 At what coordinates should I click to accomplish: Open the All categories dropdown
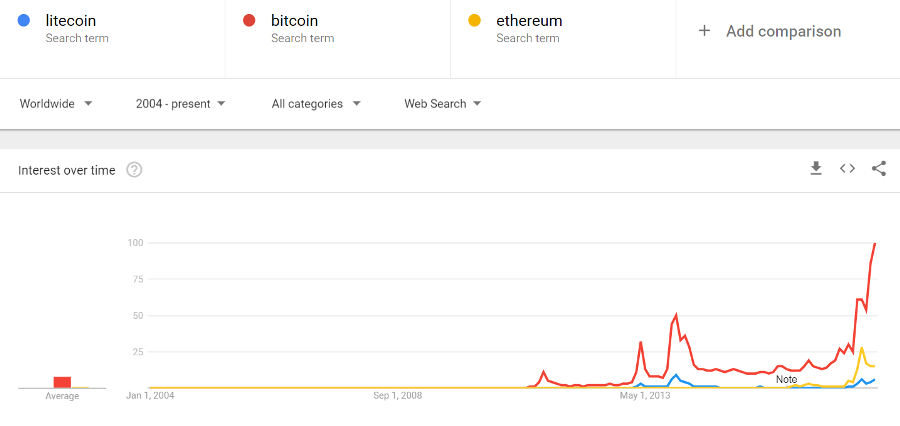(x=316, y=104)
